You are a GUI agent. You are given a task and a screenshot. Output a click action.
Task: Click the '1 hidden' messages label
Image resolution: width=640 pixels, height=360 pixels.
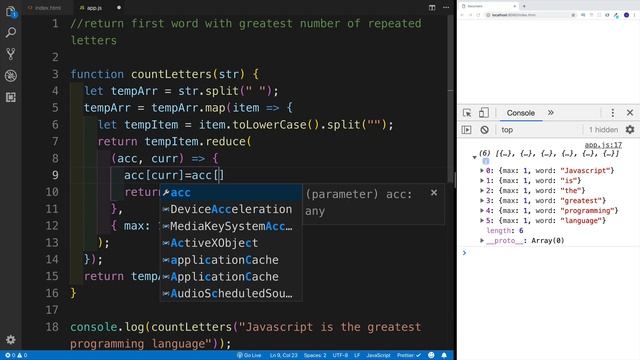603,130
